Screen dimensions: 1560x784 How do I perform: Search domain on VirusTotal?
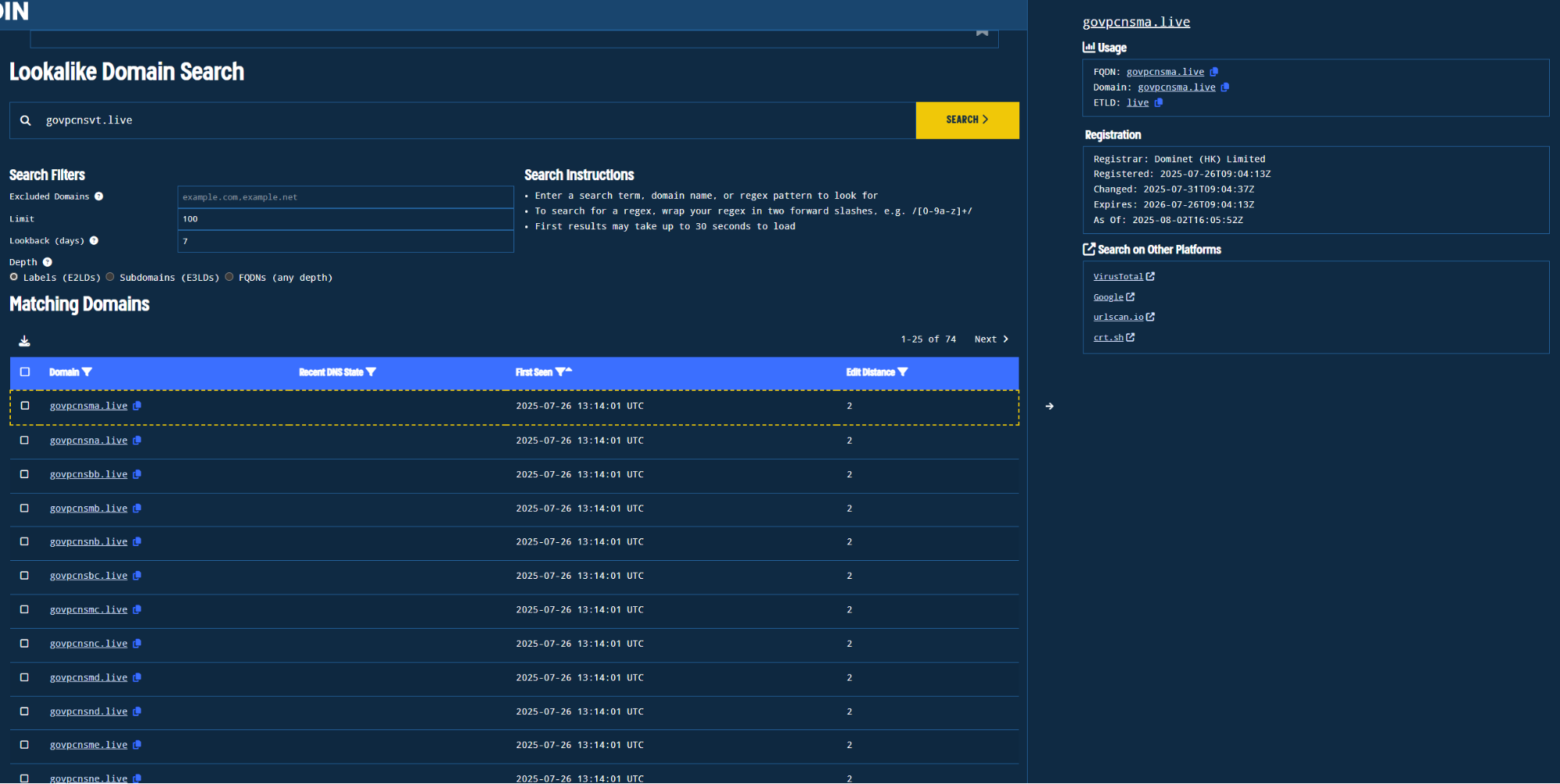[1124, 277]
